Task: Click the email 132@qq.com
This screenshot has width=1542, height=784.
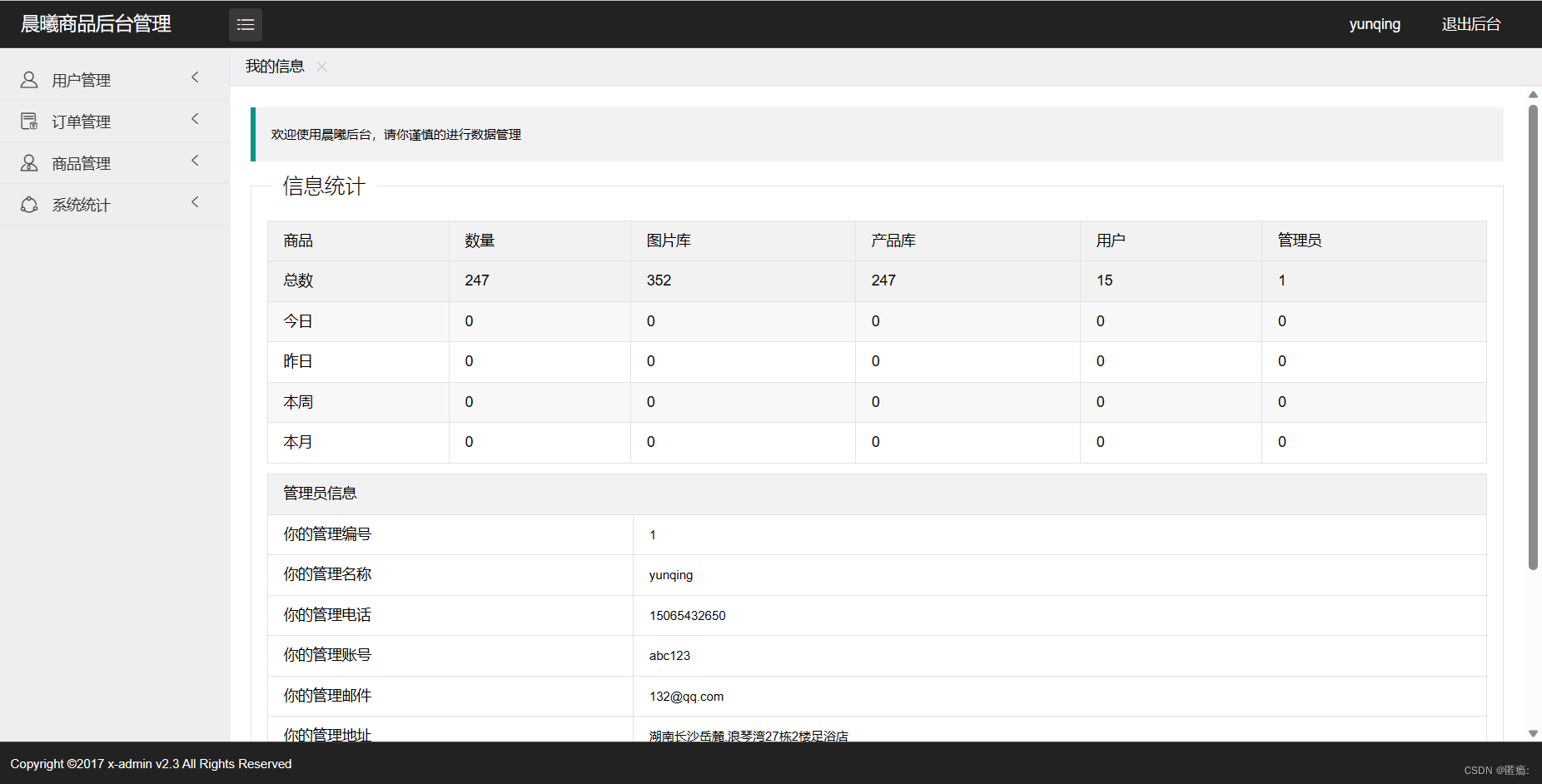Action: [x=687, y=697]
